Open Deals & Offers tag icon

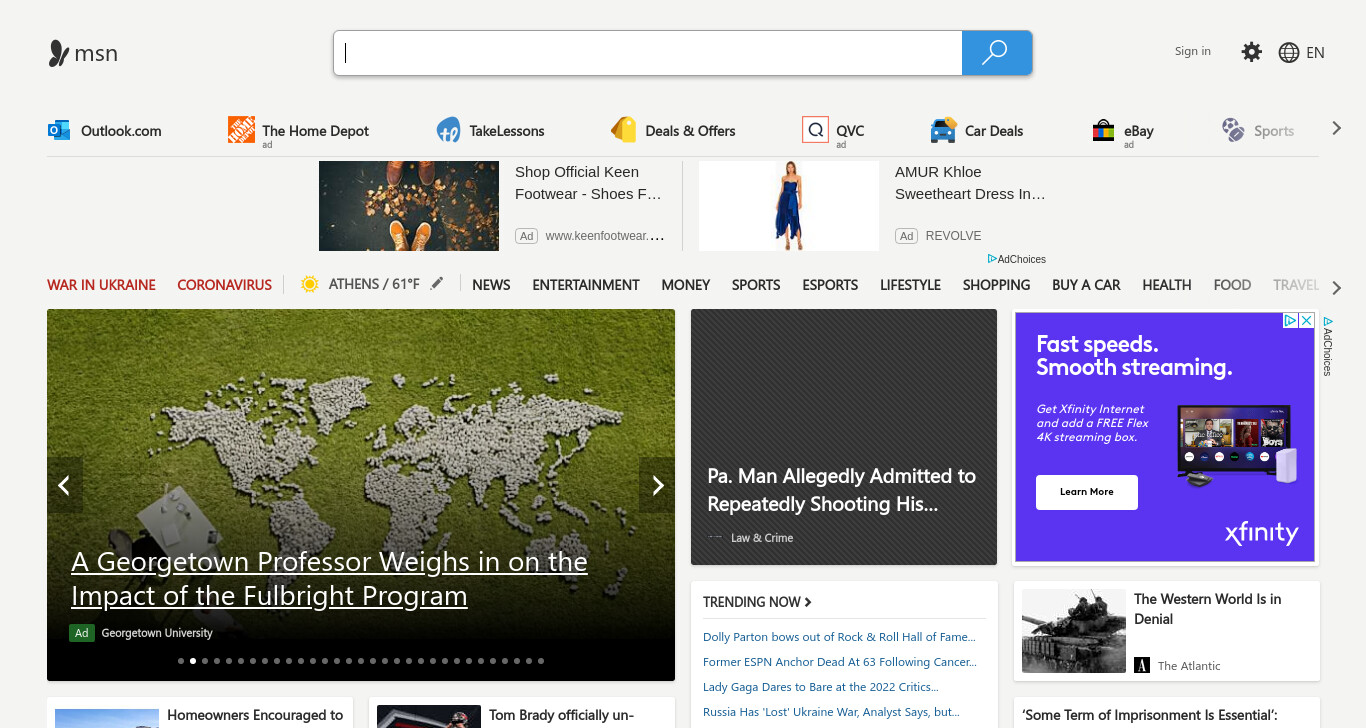[x=624, y=130]
